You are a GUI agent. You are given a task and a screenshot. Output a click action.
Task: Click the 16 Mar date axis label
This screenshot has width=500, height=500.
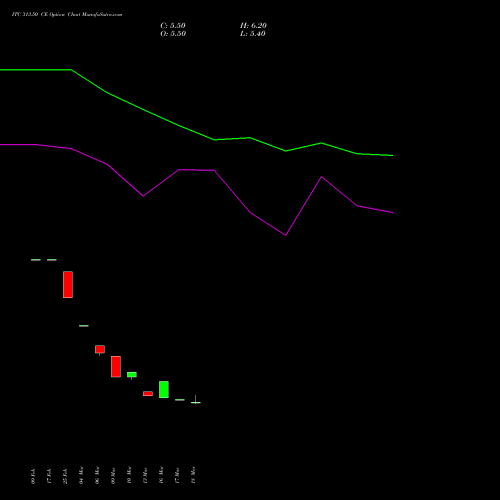[x=161, y=475]
